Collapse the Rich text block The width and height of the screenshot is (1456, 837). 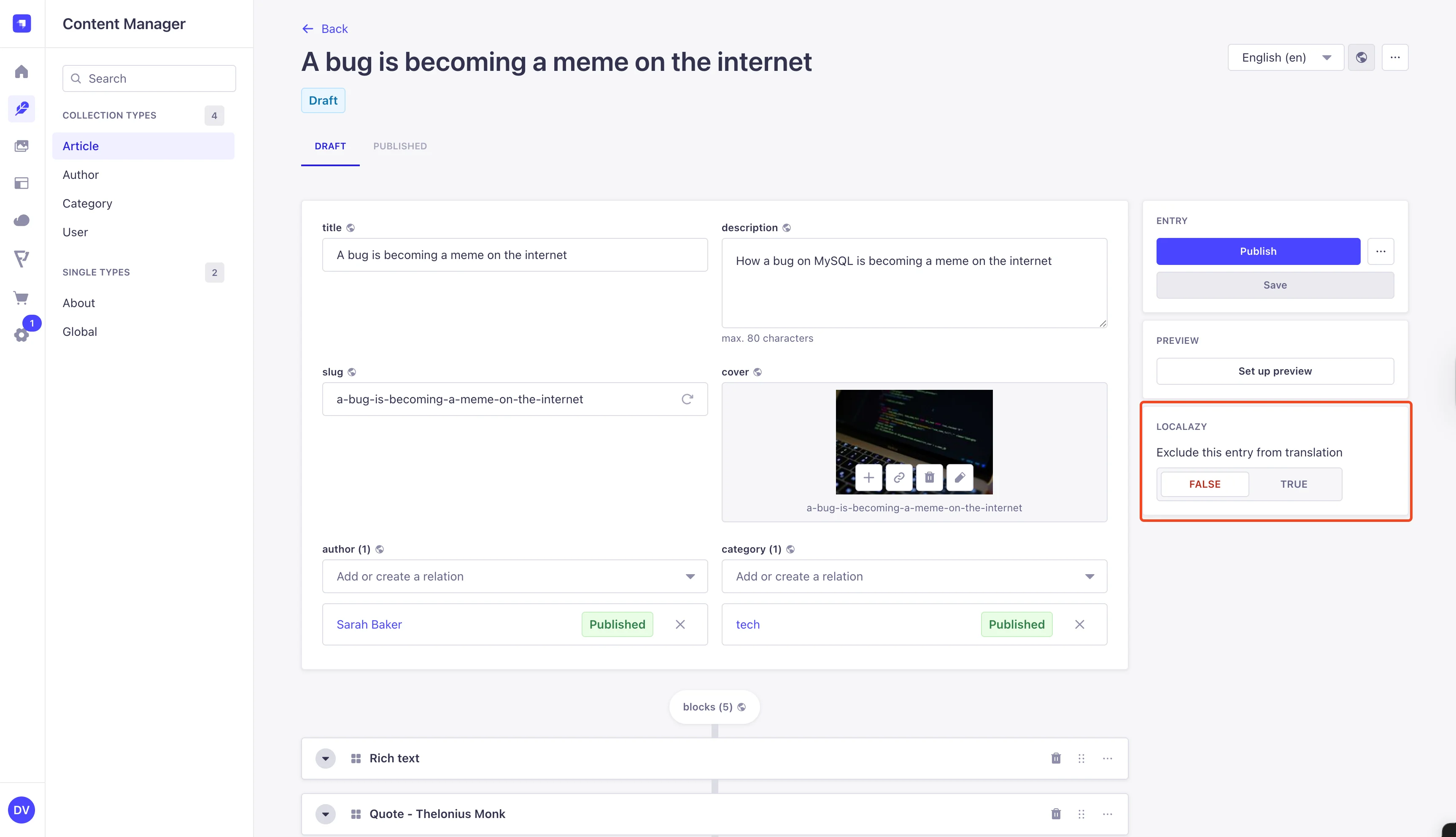pos(325,758)
